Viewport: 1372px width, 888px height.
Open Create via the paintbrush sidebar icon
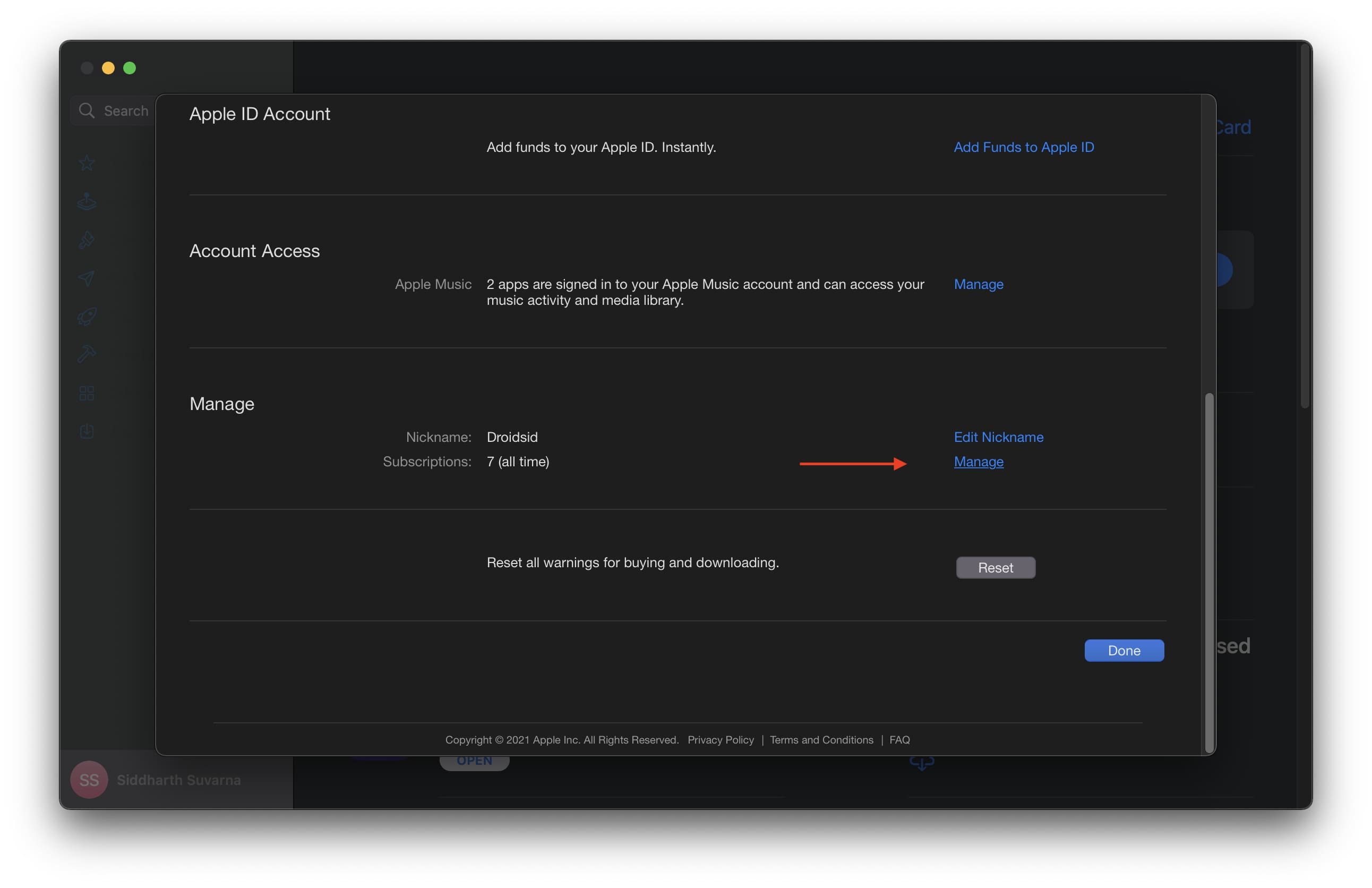pyautogui.click(x=87, y=240)
